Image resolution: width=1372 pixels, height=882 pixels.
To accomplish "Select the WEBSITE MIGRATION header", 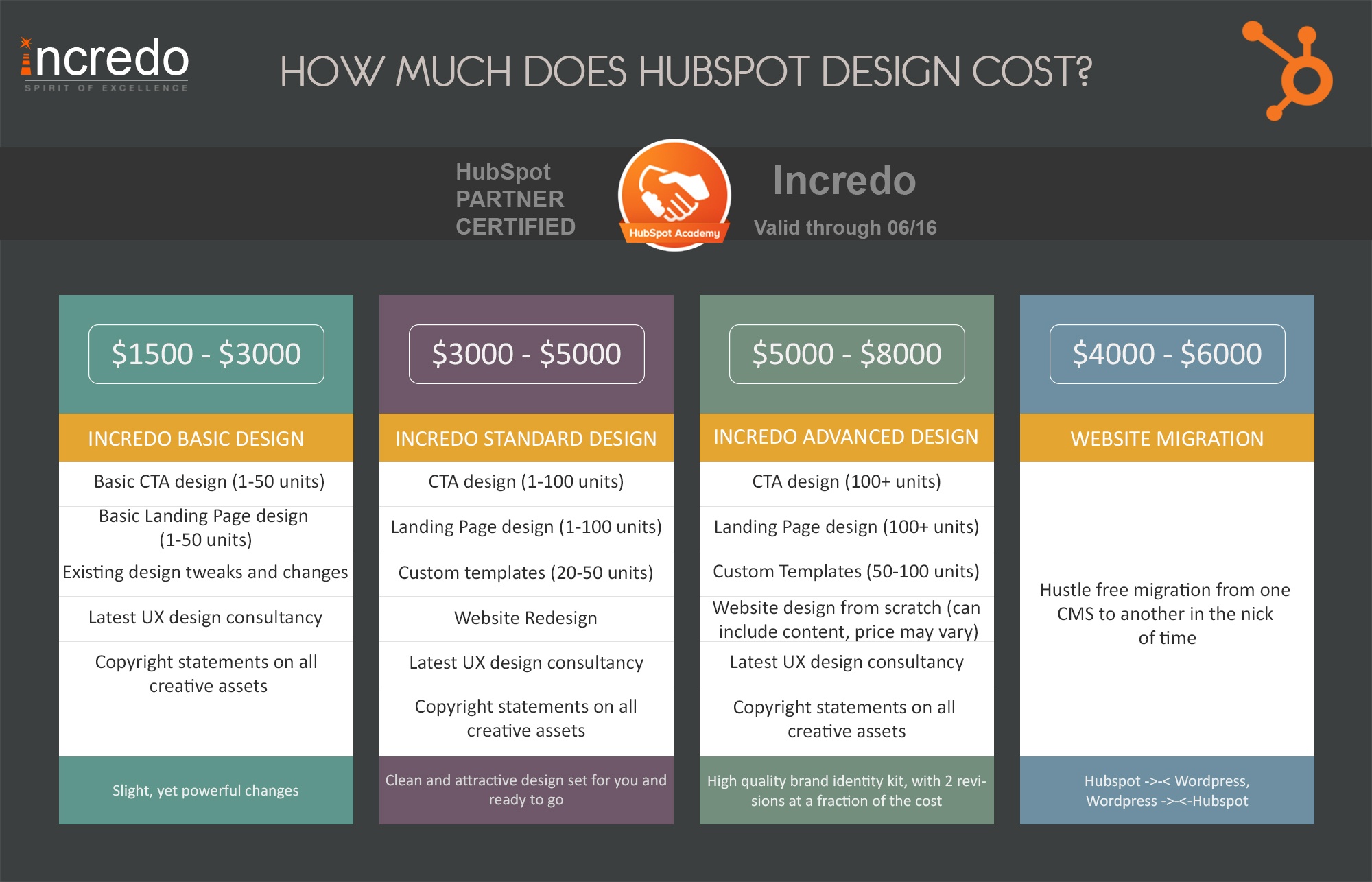I will (x=1167, y=438).
